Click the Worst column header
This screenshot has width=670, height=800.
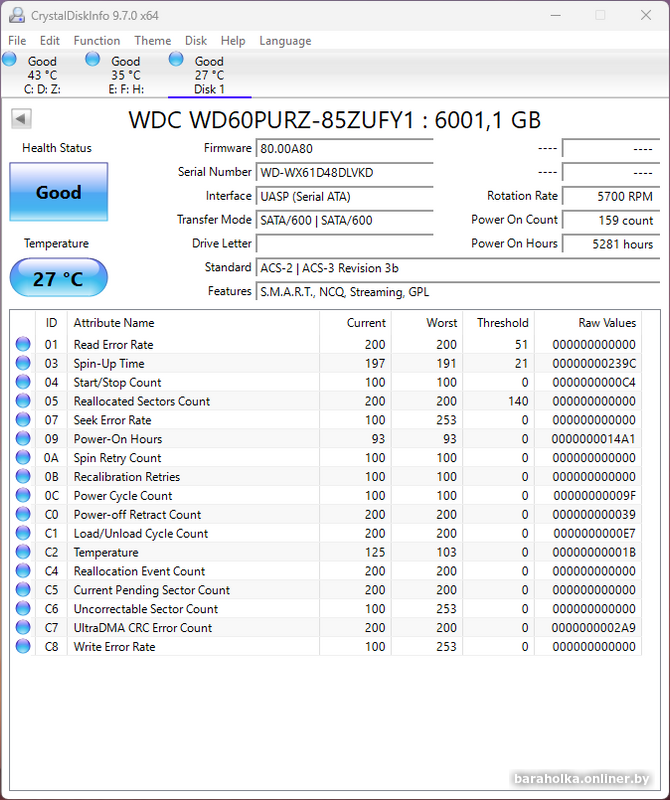pos(427,322)
